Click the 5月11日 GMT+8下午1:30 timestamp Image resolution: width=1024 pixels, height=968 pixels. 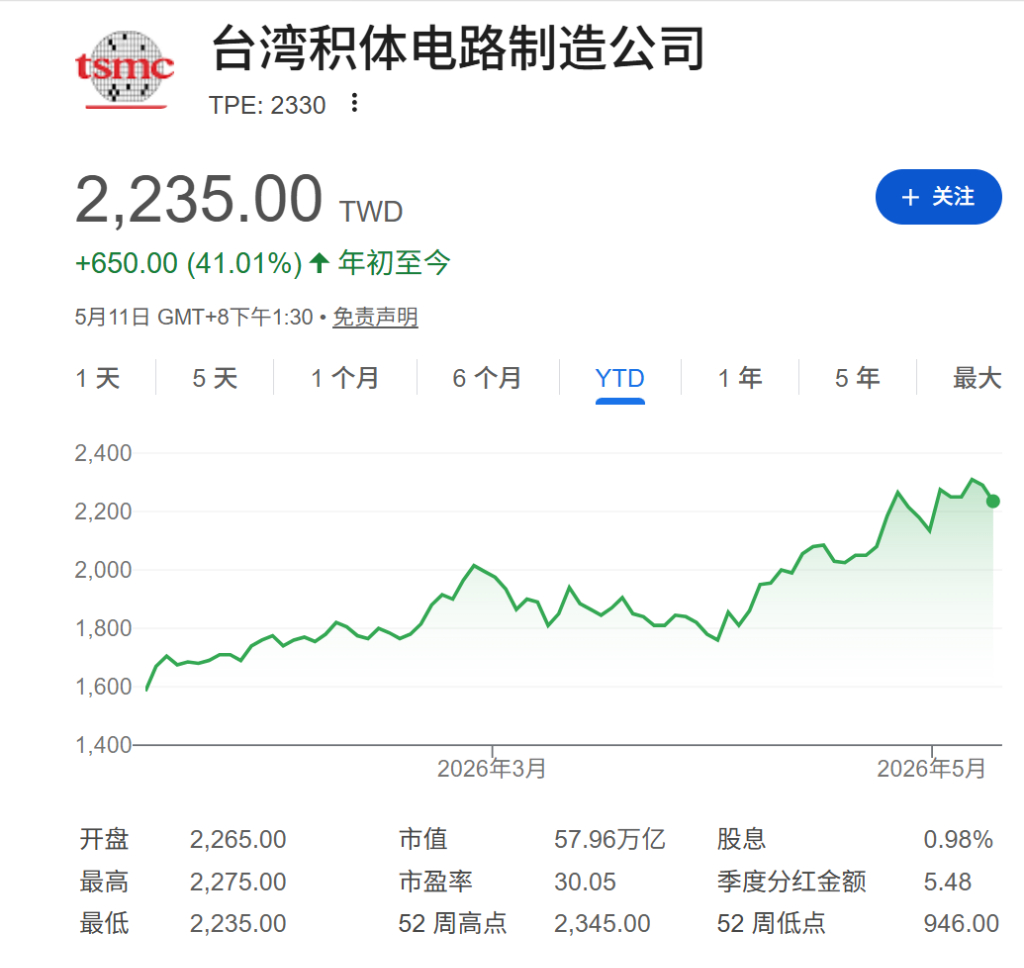point(194,317)
